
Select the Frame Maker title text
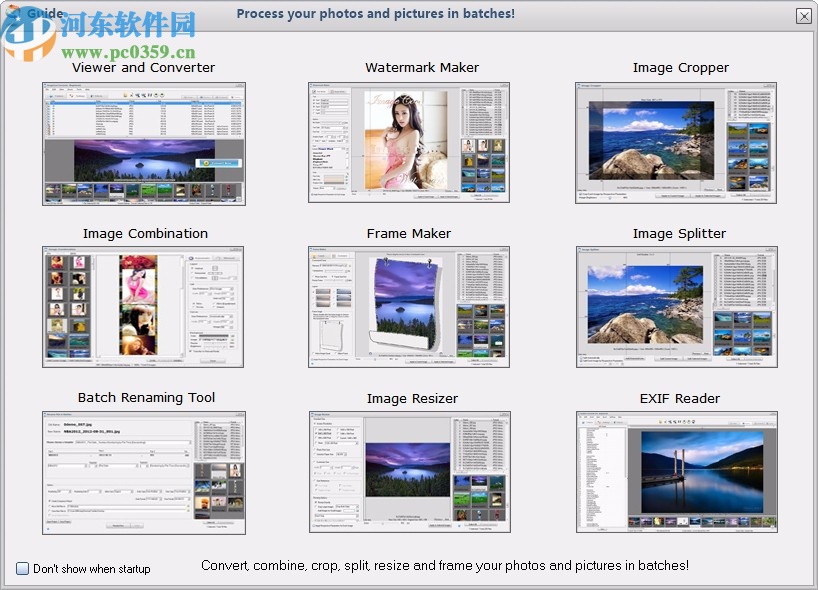tap(408, 233)
